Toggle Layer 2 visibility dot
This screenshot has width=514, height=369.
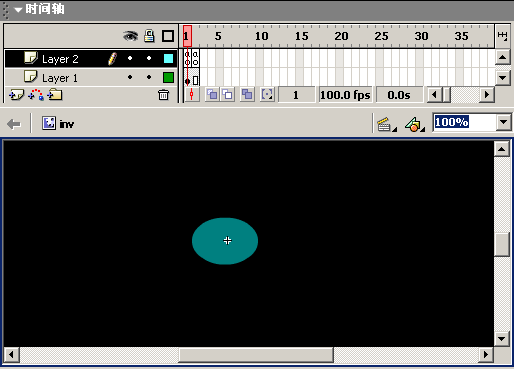pos(130,58)
